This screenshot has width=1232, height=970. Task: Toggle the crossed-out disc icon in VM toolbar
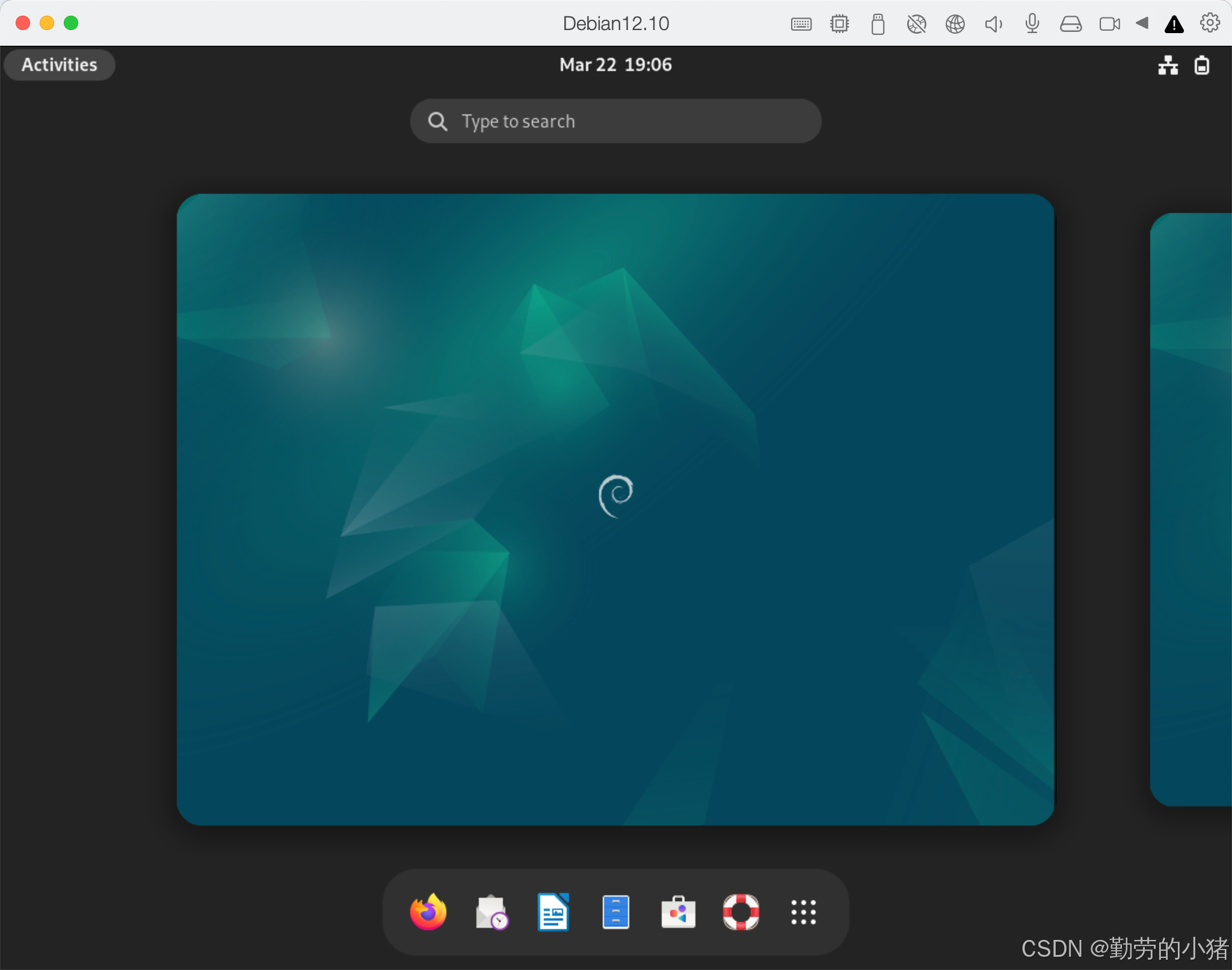[917, 24]
